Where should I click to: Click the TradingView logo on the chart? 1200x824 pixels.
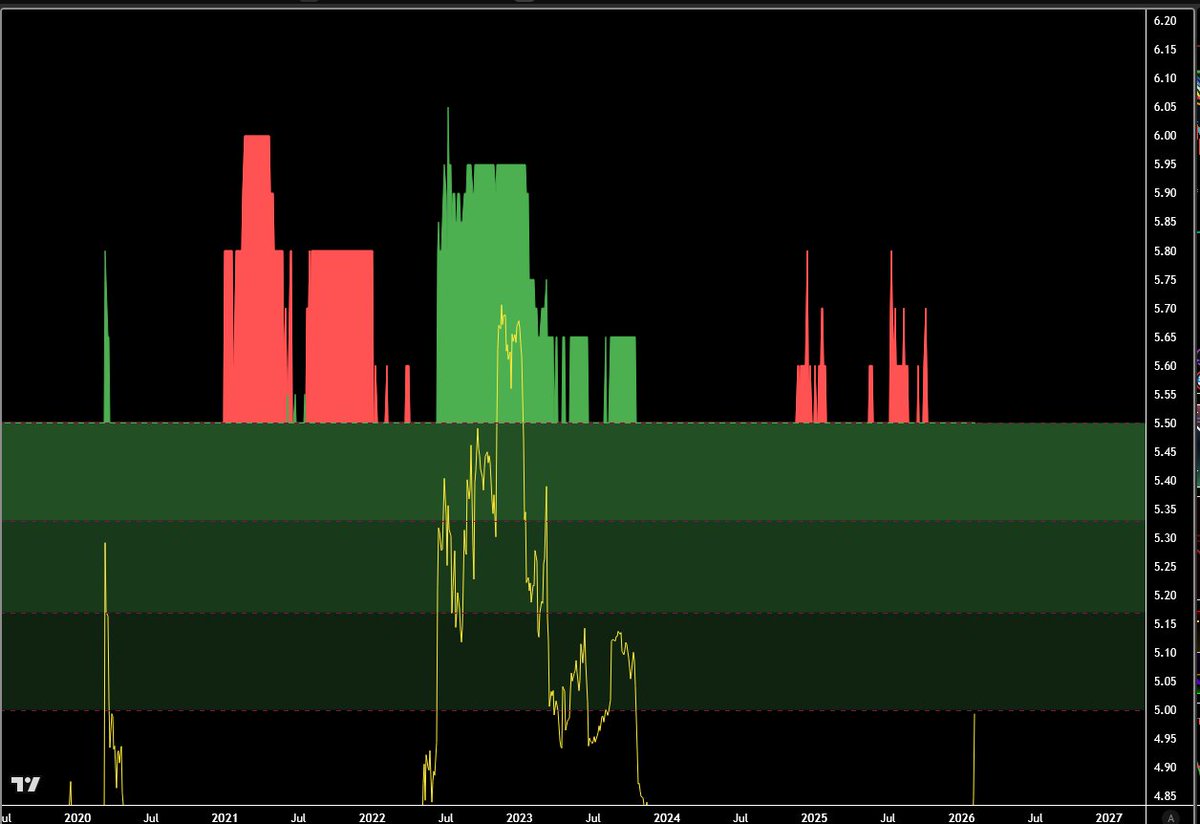click(26, 784)
